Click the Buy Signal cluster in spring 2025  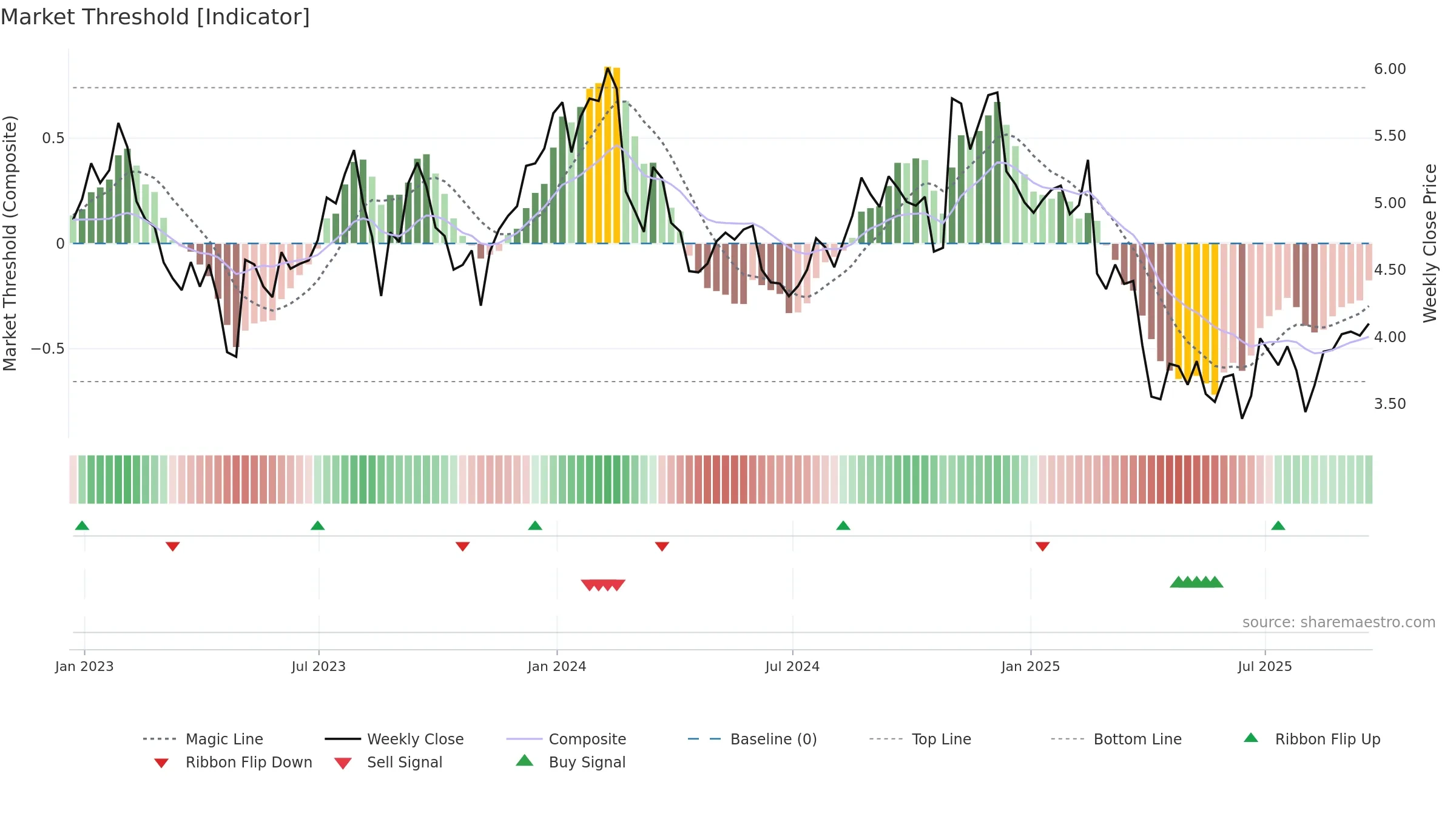pyautogui.click(x=1196, y=582)
